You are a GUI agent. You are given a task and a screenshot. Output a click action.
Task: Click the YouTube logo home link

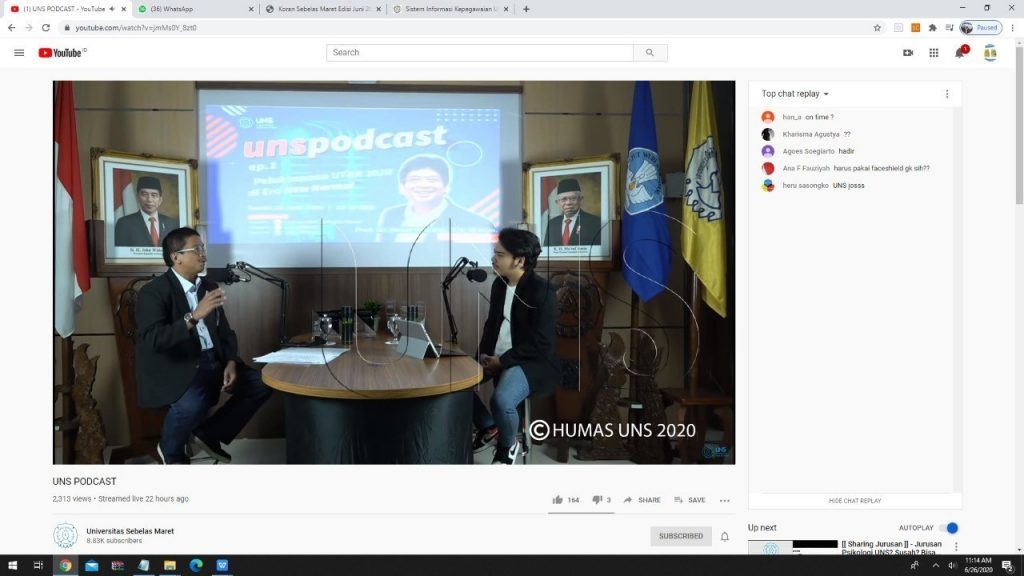pos(62,53)
